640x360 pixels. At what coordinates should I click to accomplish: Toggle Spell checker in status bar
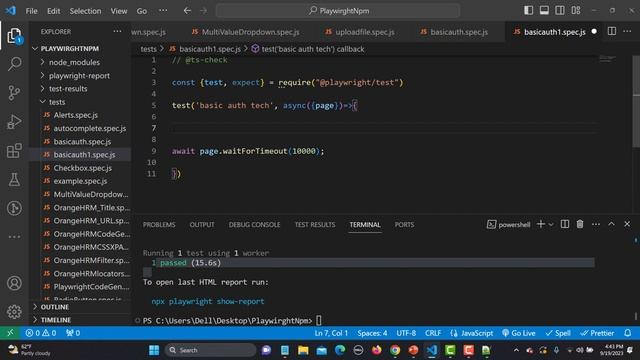pos(558,333)
